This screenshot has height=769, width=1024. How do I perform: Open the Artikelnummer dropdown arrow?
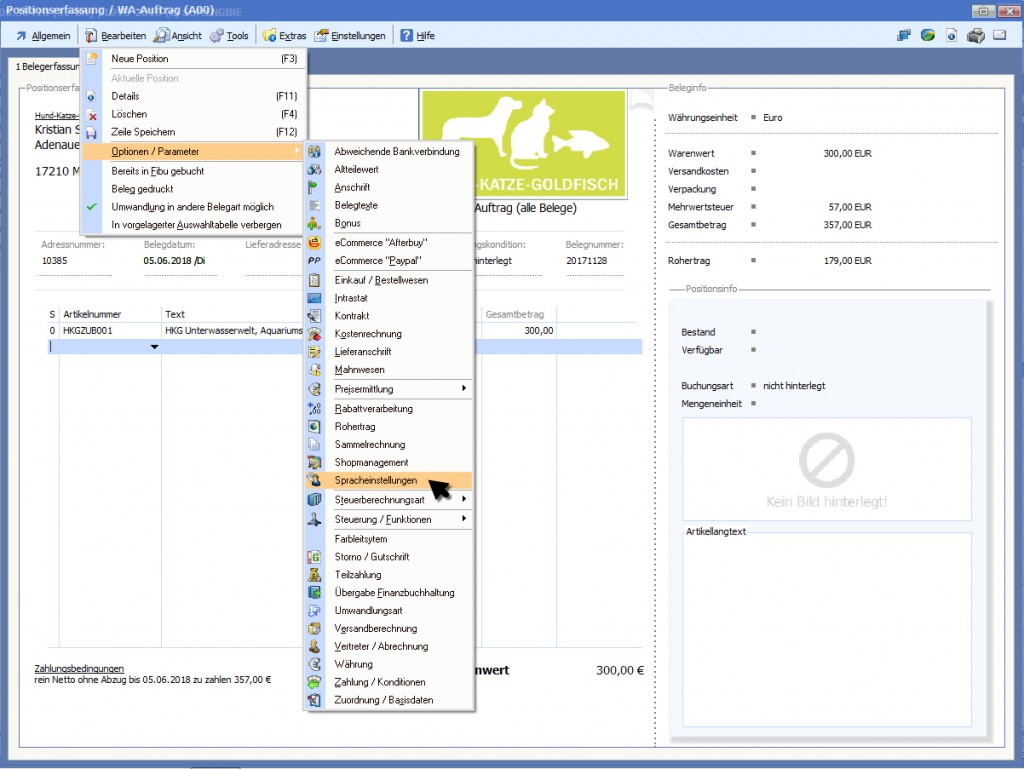coord(154,347)
